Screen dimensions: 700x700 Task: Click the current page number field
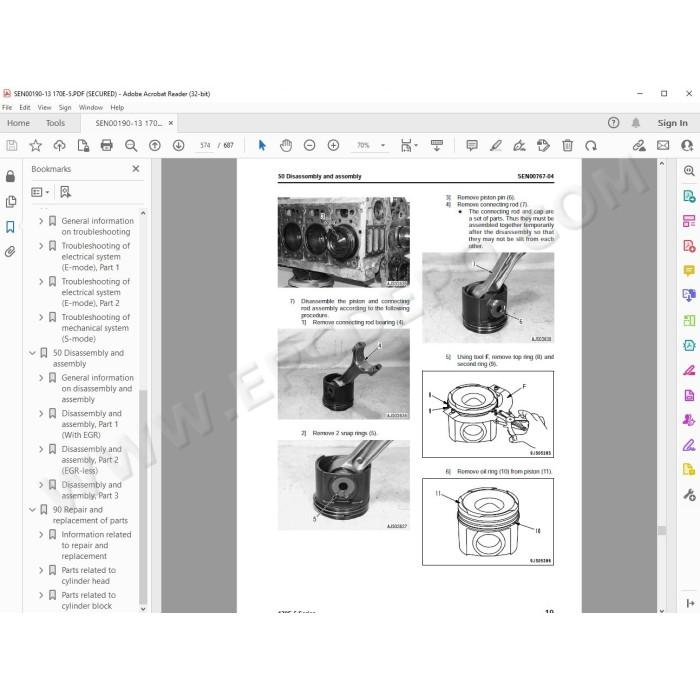205,146
